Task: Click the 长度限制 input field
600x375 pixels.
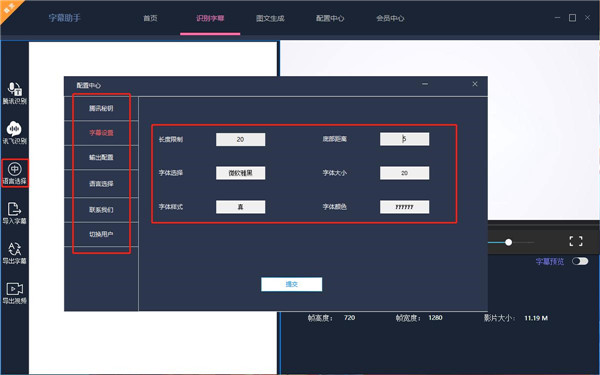Action: point(240,139)
